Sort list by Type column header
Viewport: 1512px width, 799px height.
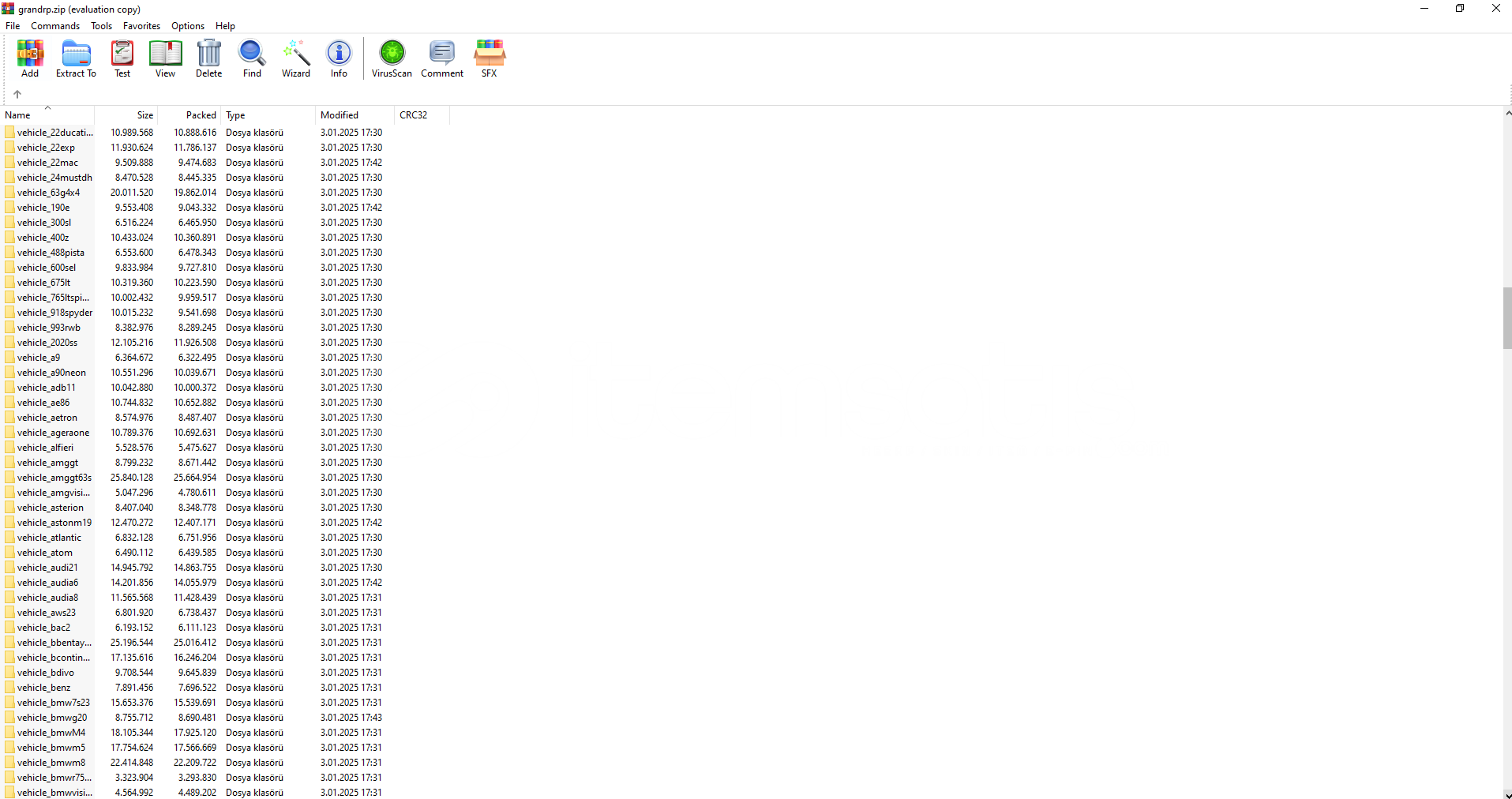pos(268,115)
